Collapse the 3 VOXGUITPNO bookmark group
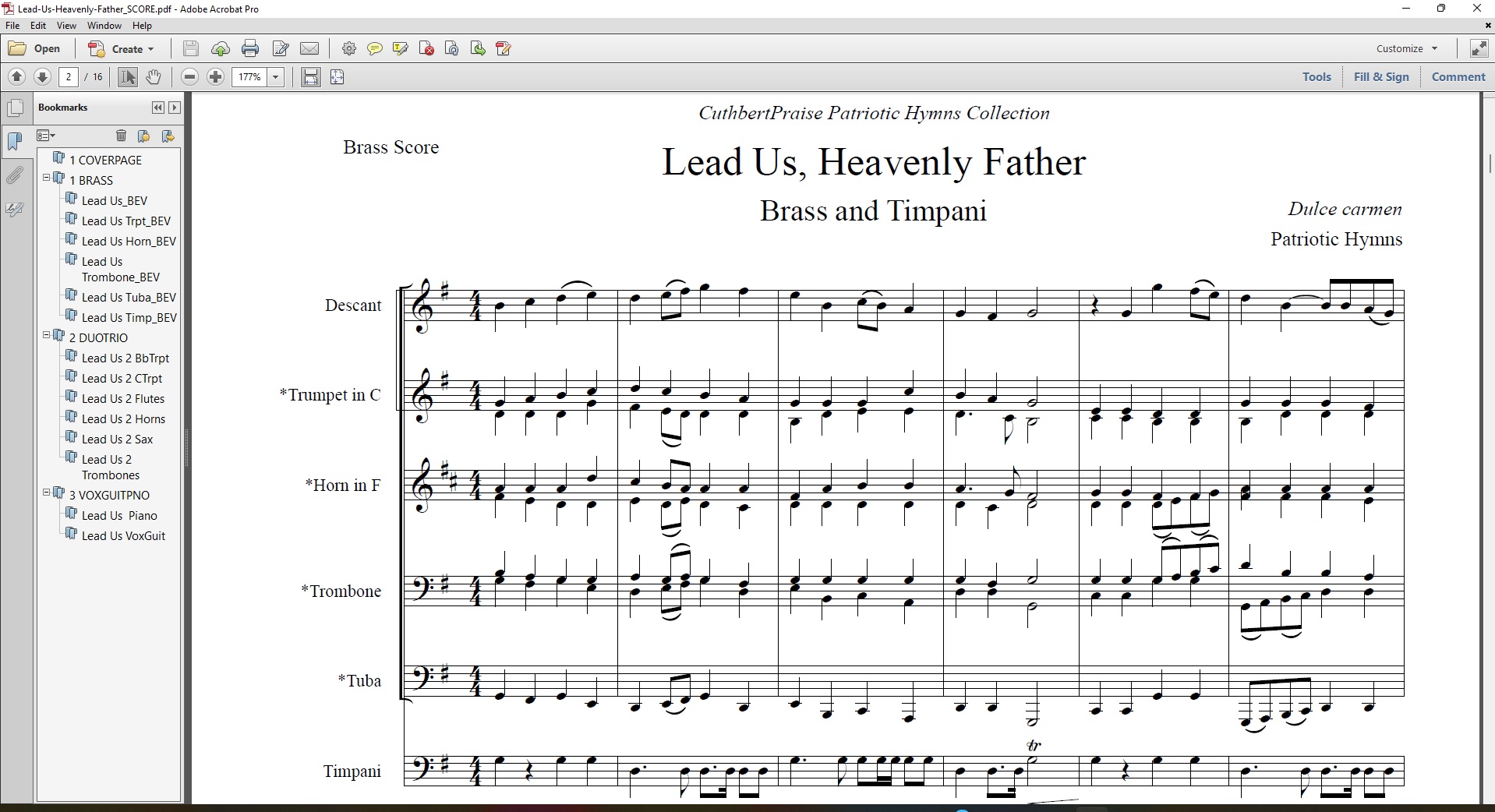This screenshot has width=1495, height=812. [x=46, y=492]
